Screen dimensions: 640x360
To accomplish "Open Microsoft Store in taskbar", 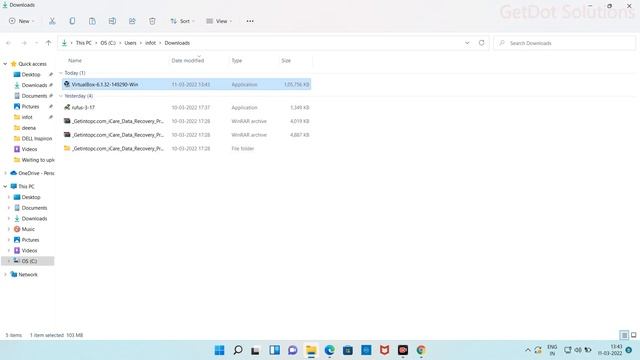I will point(348,350).
